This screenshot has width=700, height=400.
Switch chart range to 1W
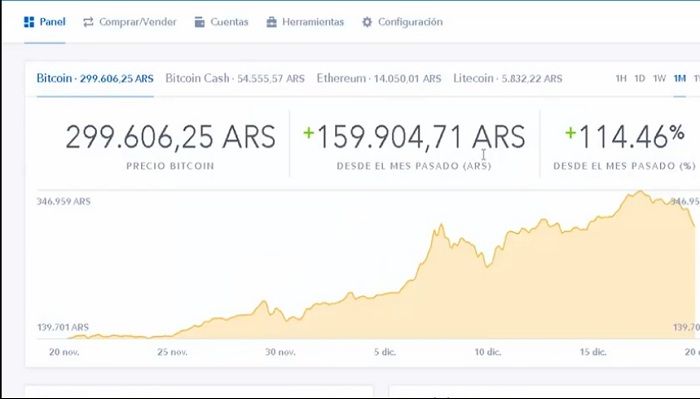[659, 78]
